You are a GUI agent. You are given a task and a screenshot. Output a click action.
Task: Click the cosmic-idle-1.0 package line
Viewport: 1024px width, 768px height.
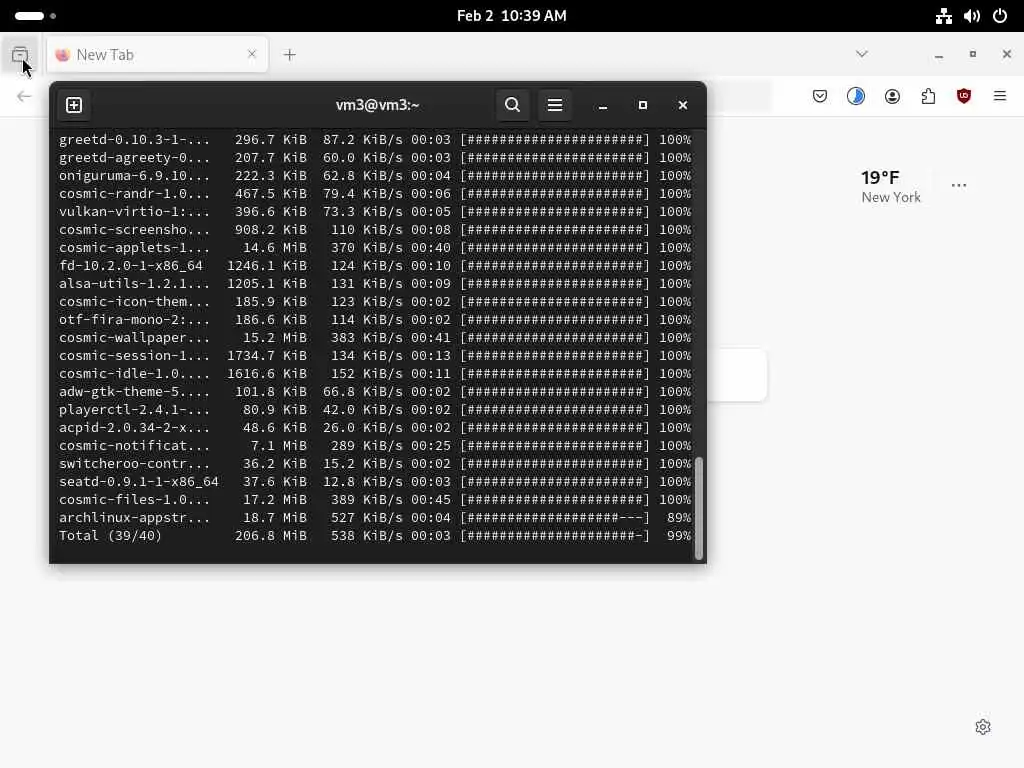click(375, 374)
